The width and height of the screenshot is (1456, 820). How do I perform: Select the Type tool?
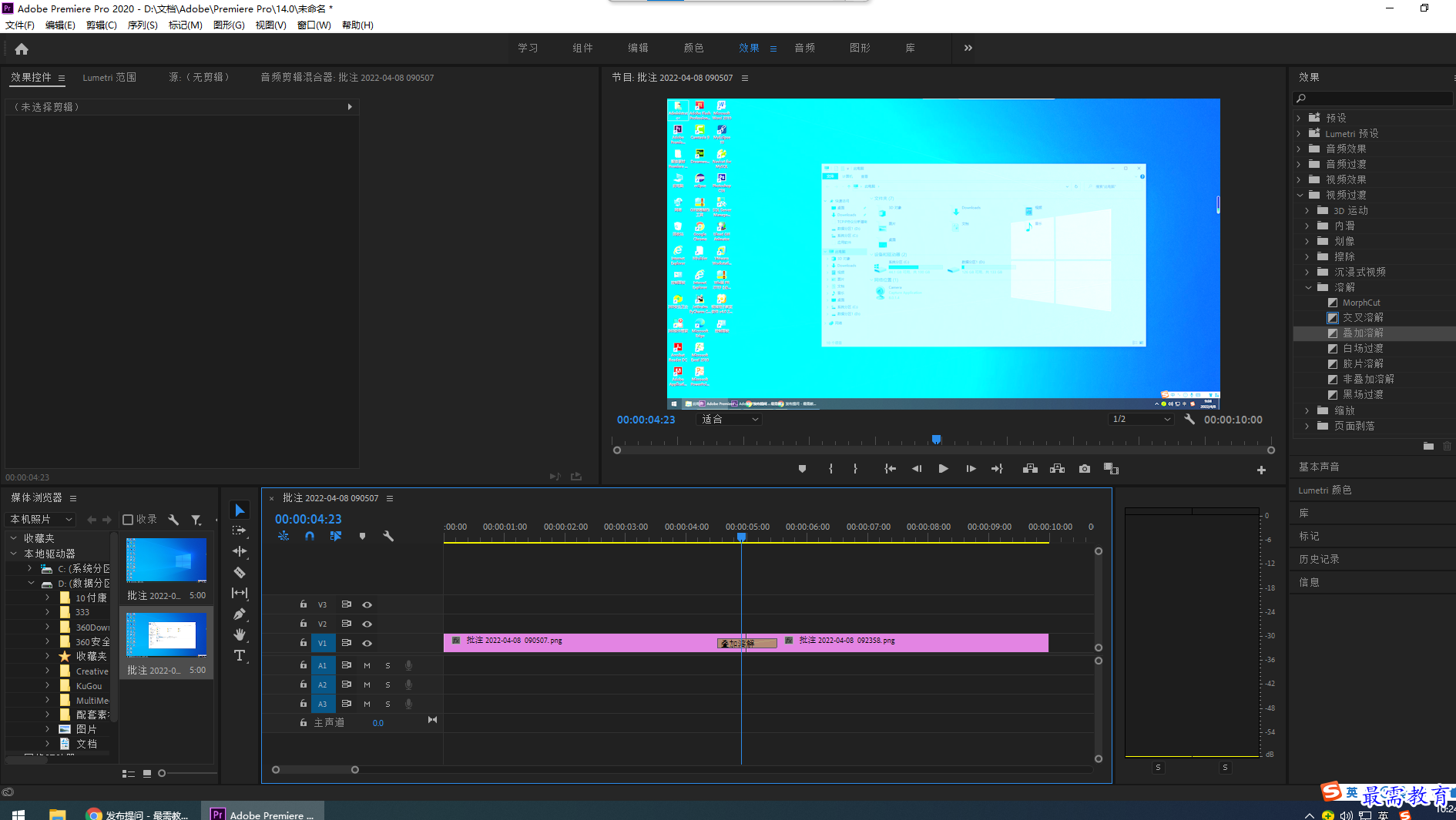click(x=240, y=655)
